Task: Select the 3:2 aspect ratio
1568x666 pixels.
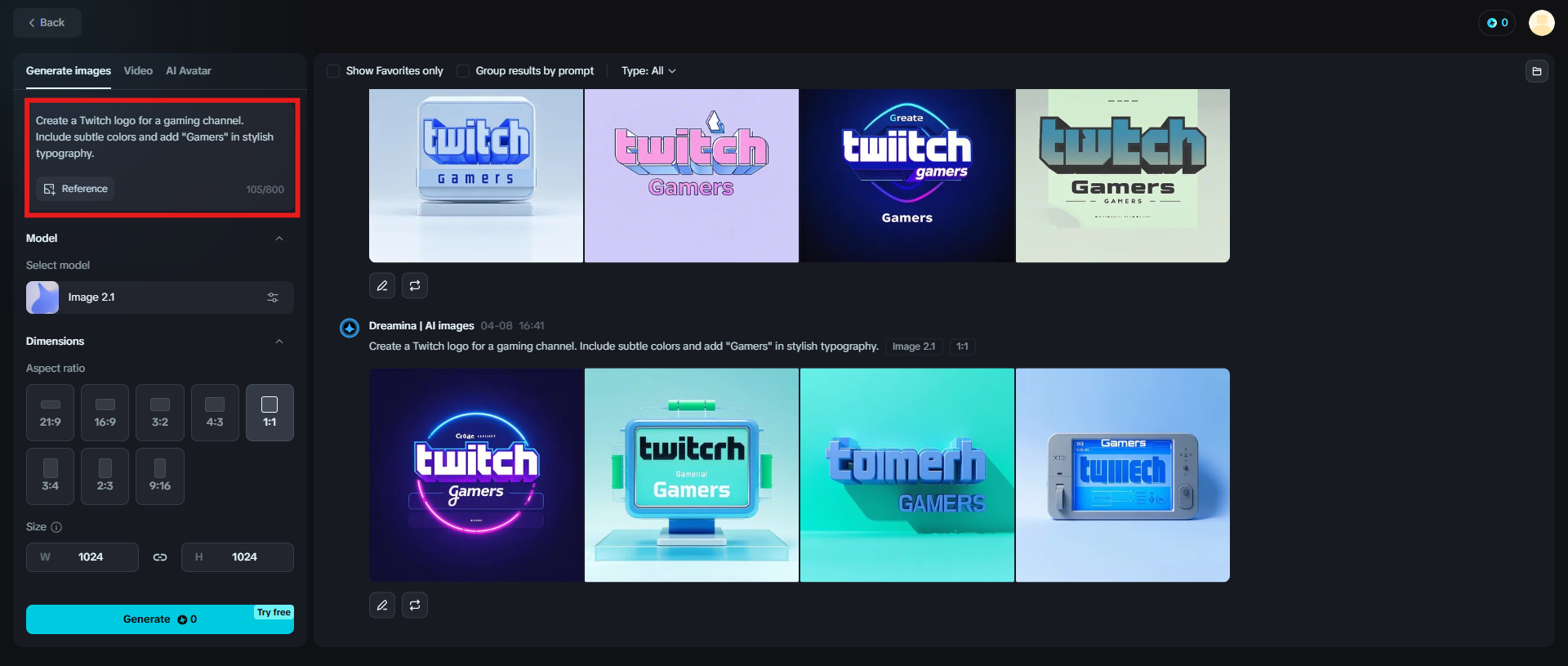Action: [x=160, y=413]
